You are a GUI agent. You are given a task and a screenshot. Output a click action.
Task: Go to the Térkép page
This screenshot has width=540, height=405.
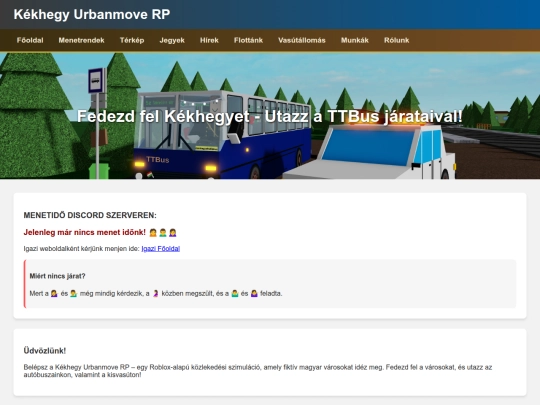coord(132,40)
